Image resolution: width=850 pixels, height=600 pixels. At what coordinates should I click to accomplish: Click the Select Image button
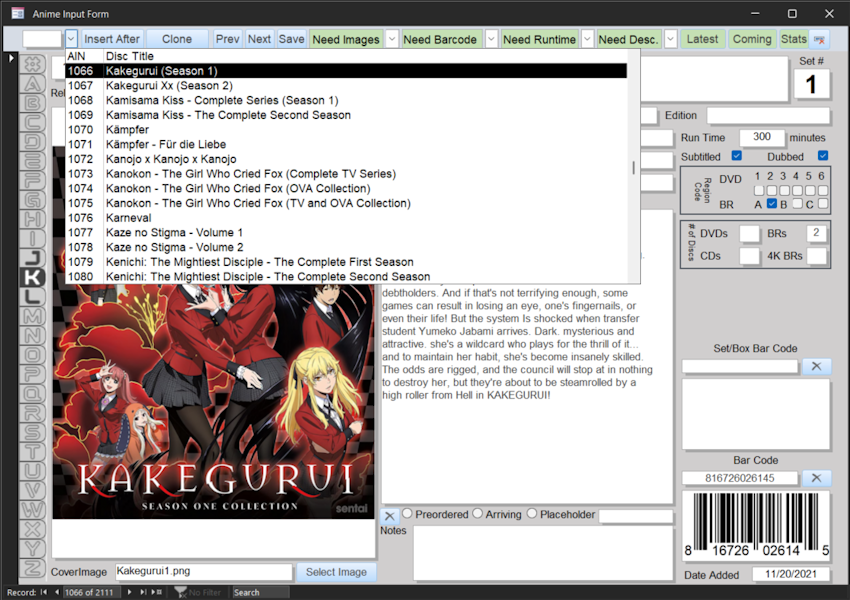(336, 572)
